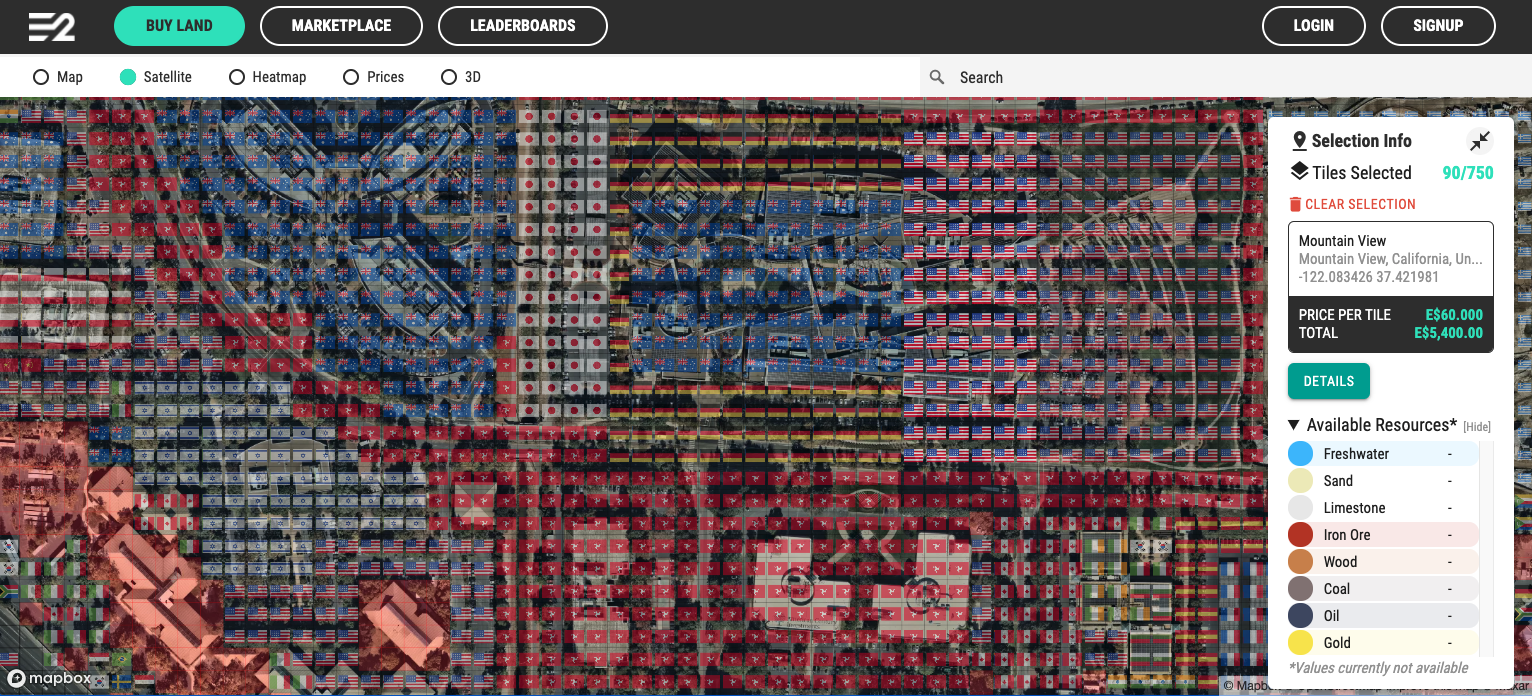Select the Prices view radio button
This screenshot has height=696, width=1532.
350,76
